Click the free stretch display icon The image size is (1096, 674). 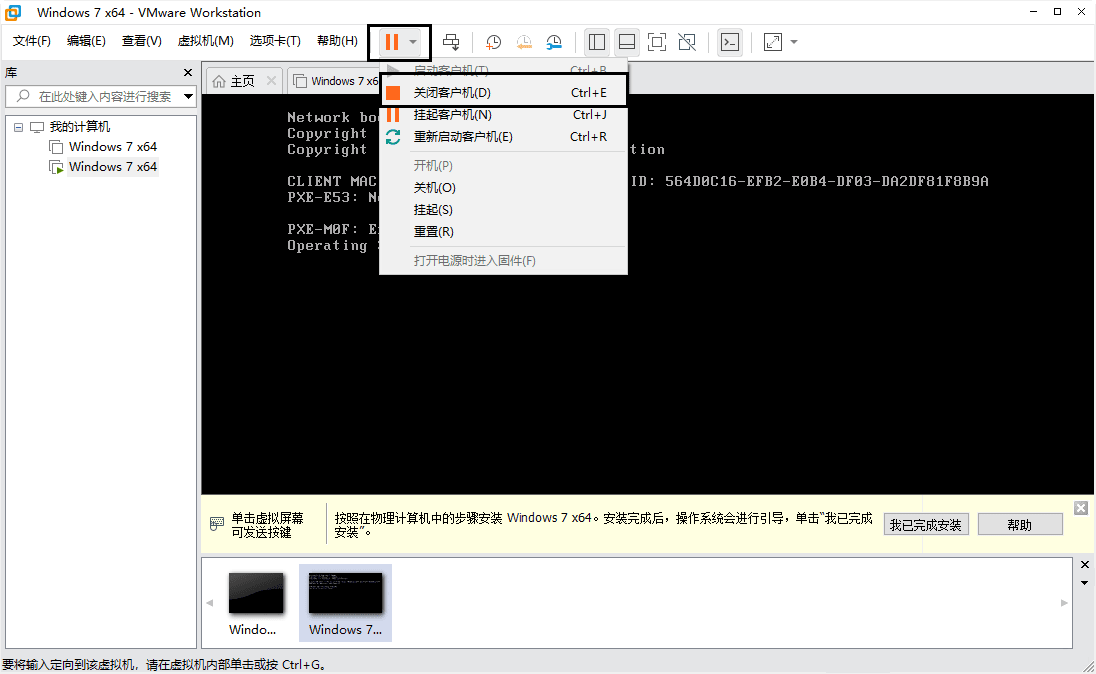pos(772,42)
